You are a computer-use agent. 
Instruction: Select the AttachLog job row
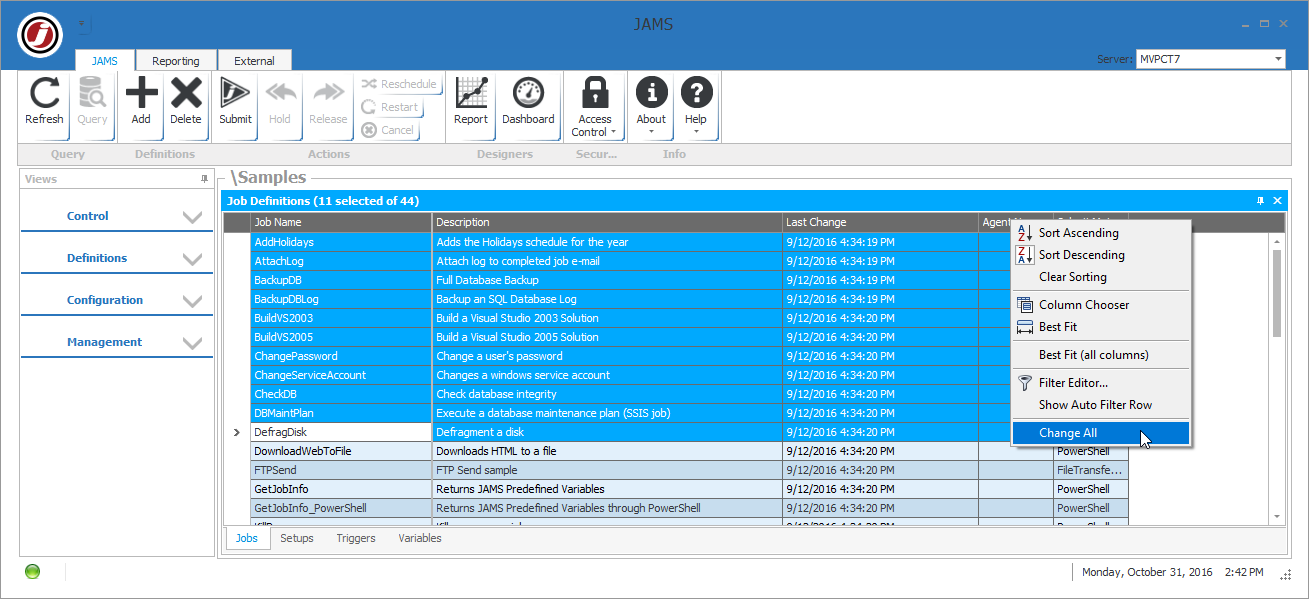[689, 261]
